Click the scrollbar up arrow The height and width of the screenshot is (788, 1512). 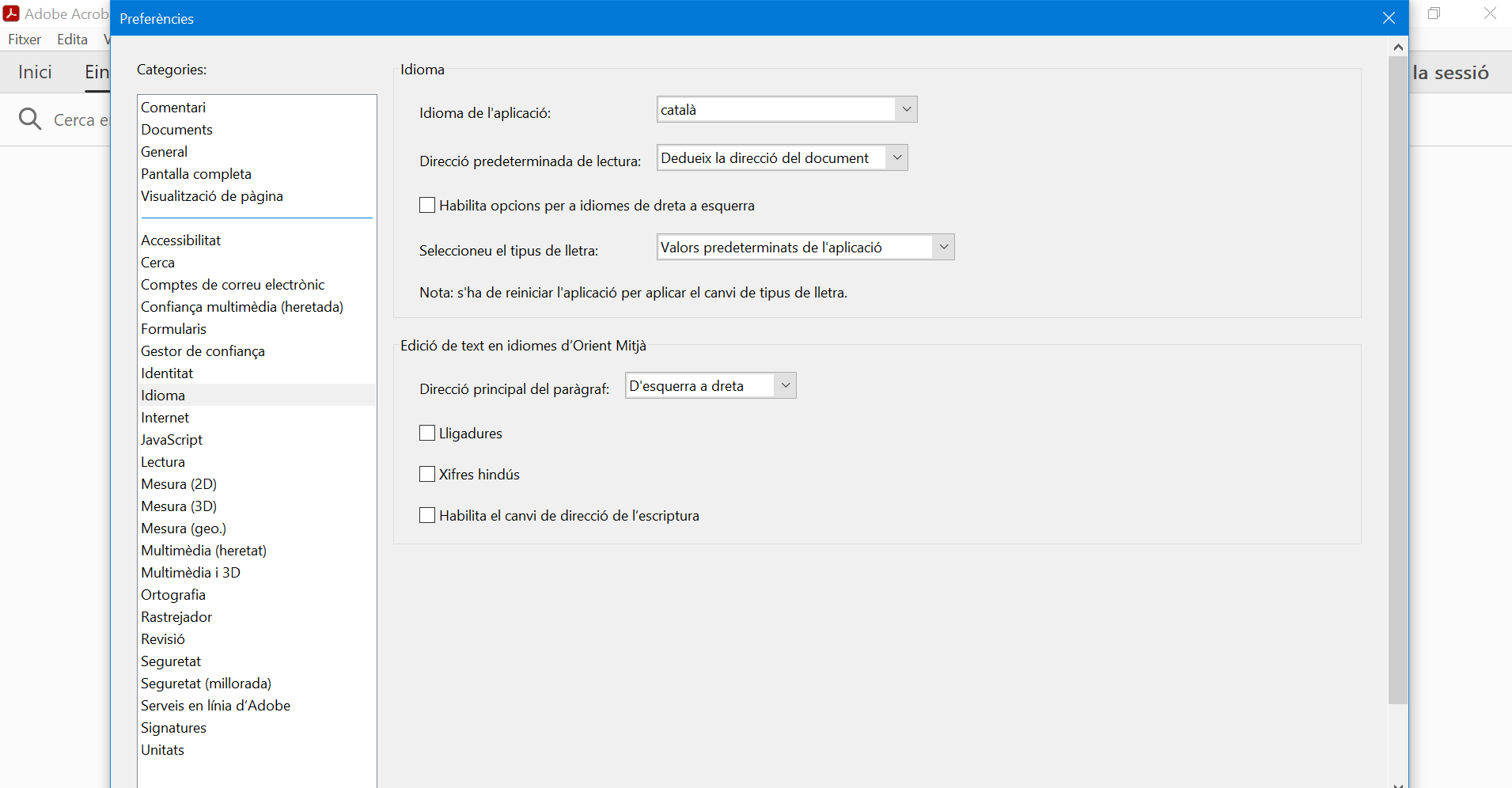coord(1398,47)
